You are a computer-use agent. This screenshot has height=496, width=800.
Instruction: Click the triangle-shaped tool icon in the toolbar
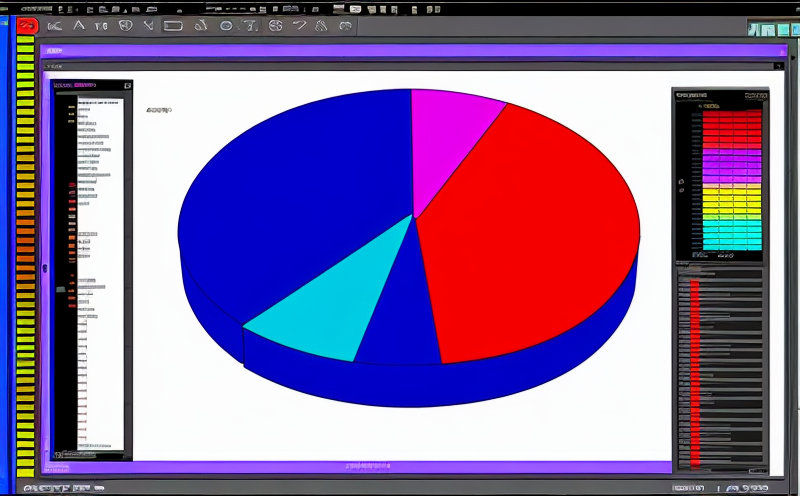(x=79, y=25)
